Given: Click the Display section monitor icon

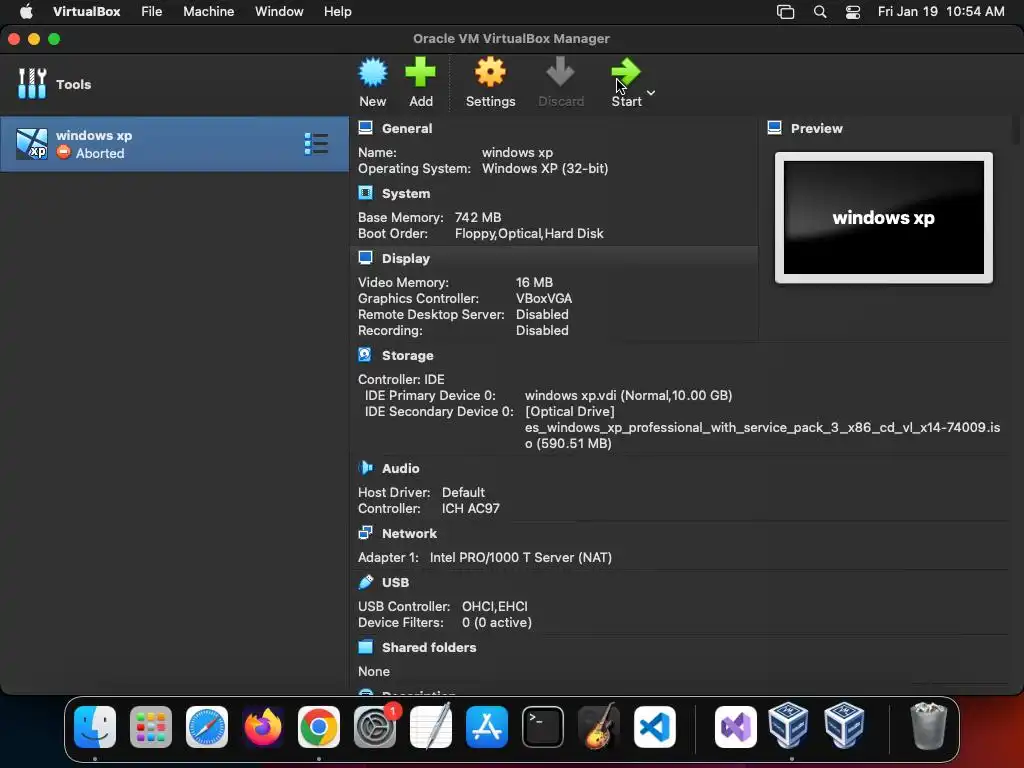Looking at the screenshot, I should click(x=366, y=258).
